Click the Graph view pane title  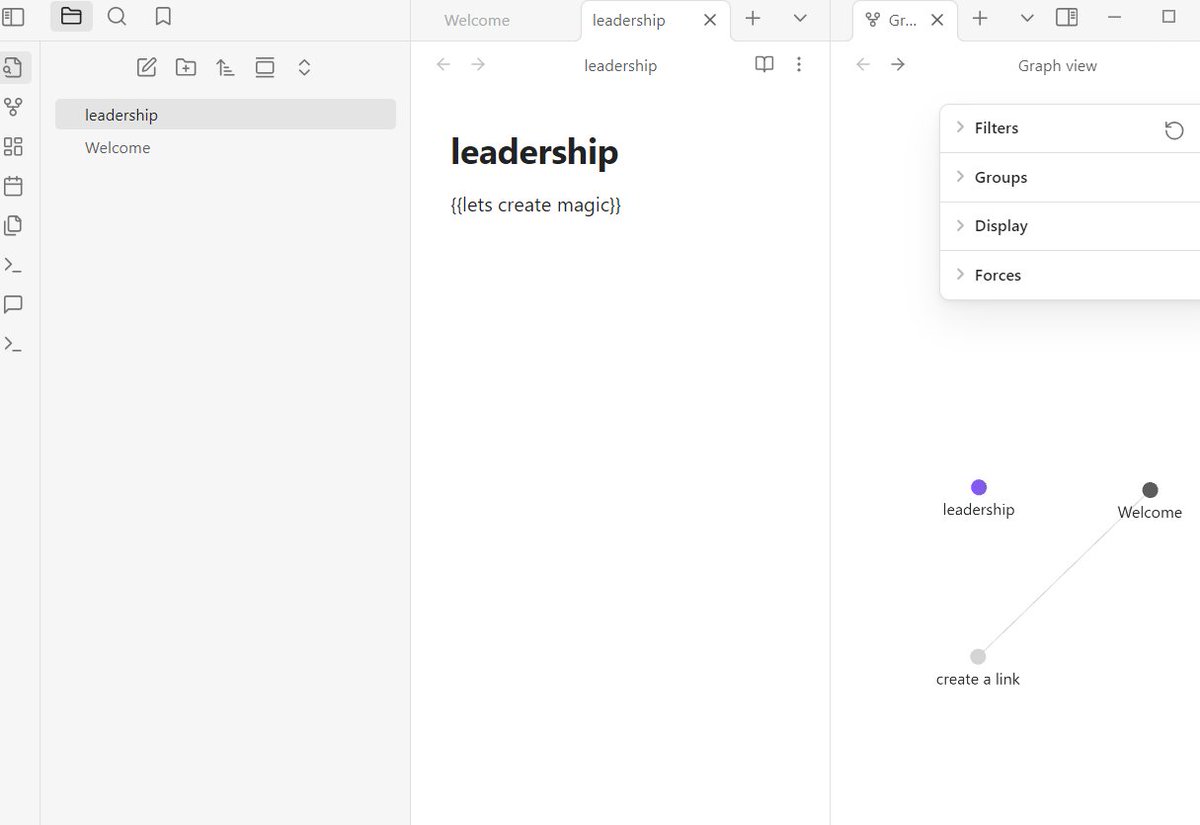click(x=1057, y=66)
